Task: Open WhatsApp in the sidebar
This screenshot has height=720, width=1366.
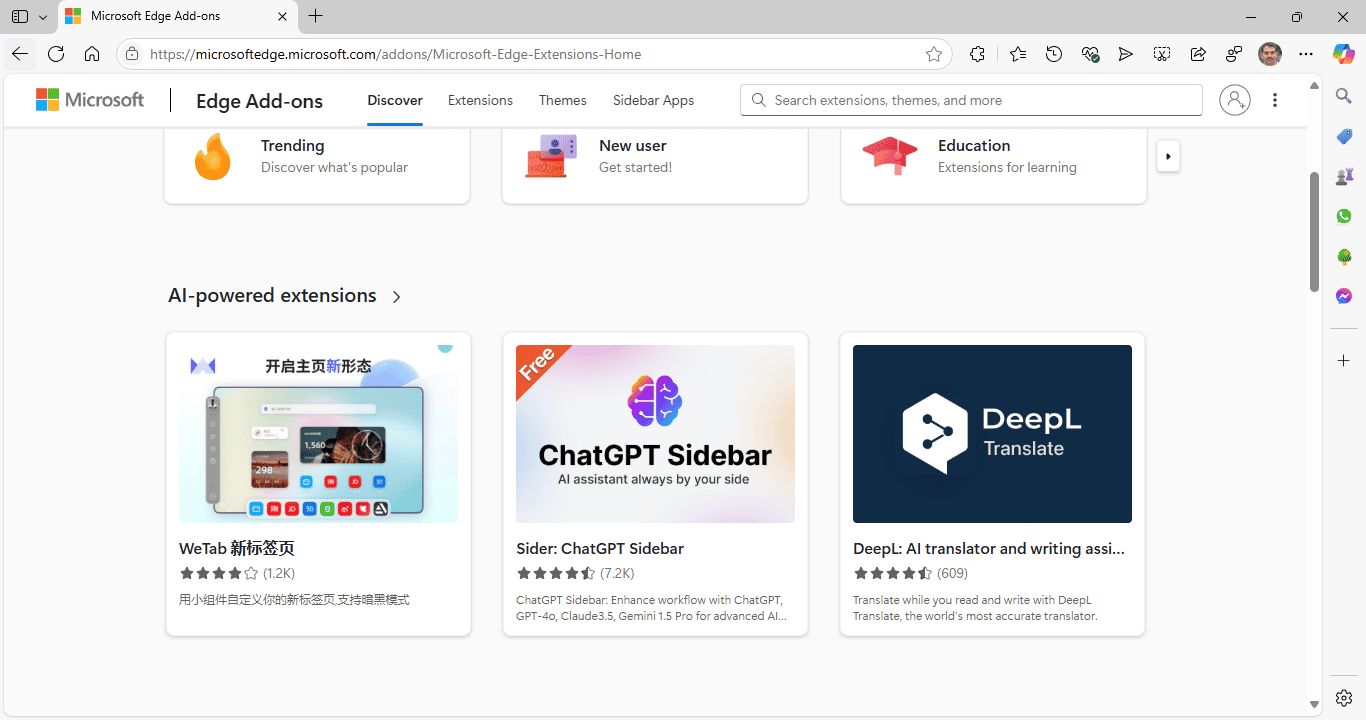Action: click(1344, 216)
